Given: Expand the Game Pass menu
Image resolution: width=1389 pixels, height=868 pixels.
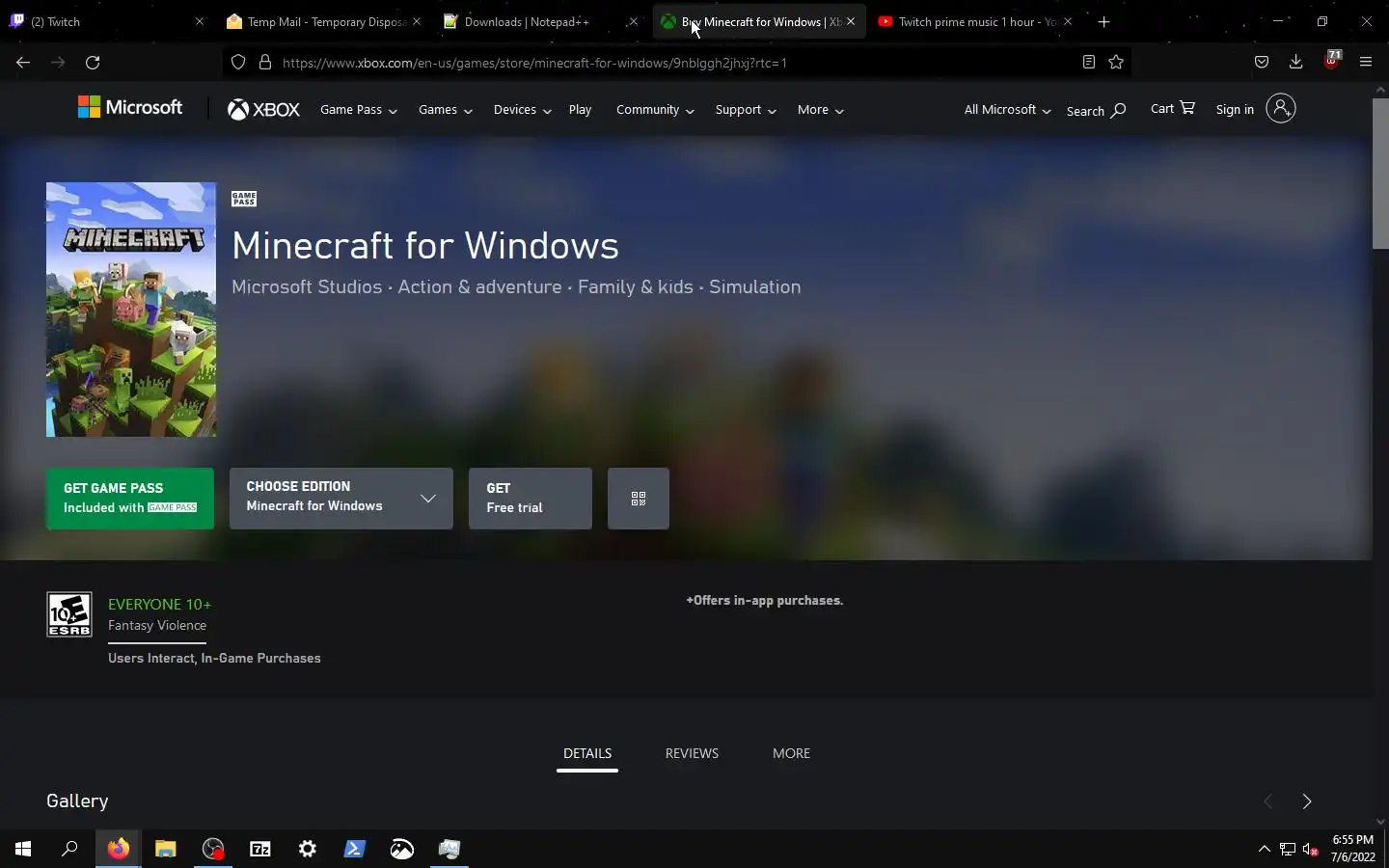Looking at the screenshot, I should click(x=359, y=110).
